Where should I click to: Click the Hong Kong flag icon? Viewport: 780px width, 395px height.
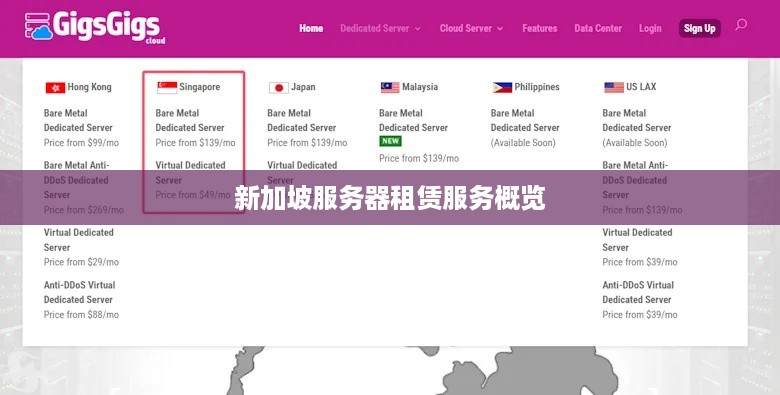[55, 88]
